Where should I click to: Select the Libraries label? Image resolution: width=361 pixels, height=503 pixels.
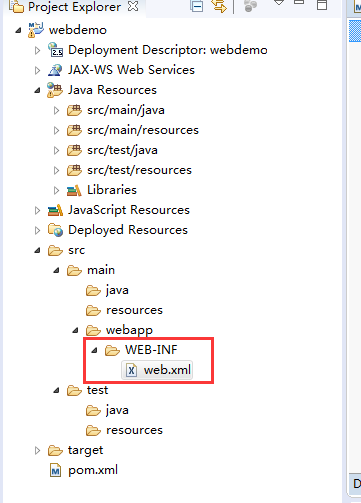pyautogui.click(x=112, y=190)
